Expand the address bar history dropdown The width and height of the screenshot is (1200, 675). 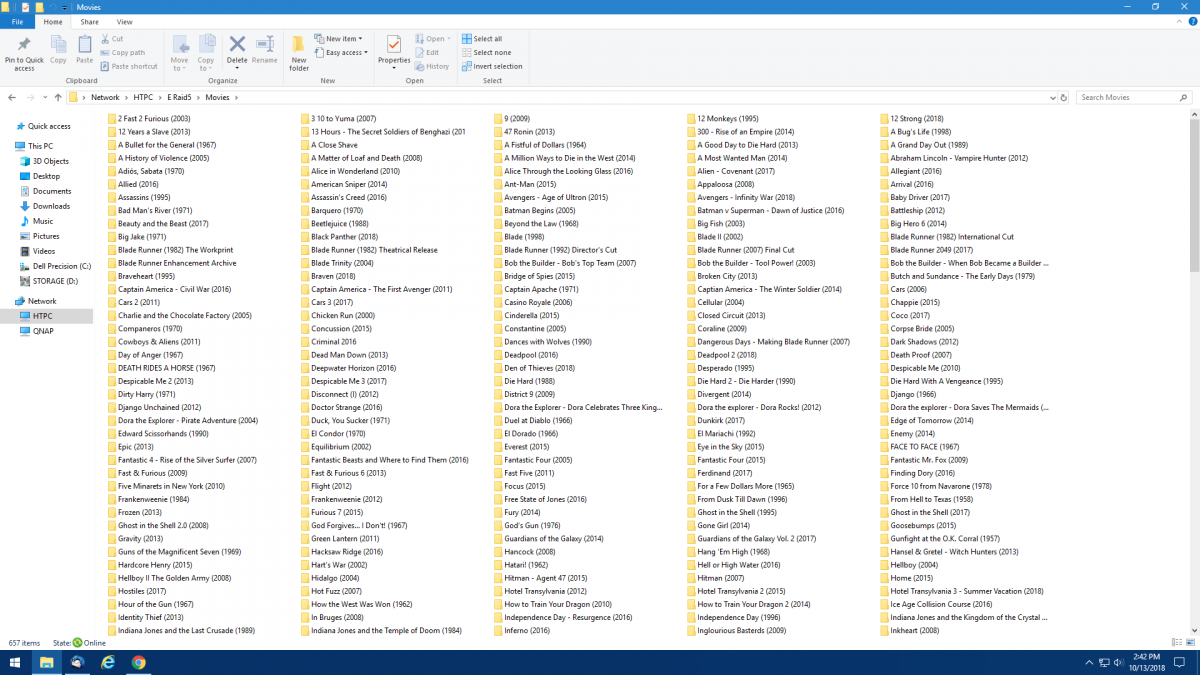[1053, 98]
